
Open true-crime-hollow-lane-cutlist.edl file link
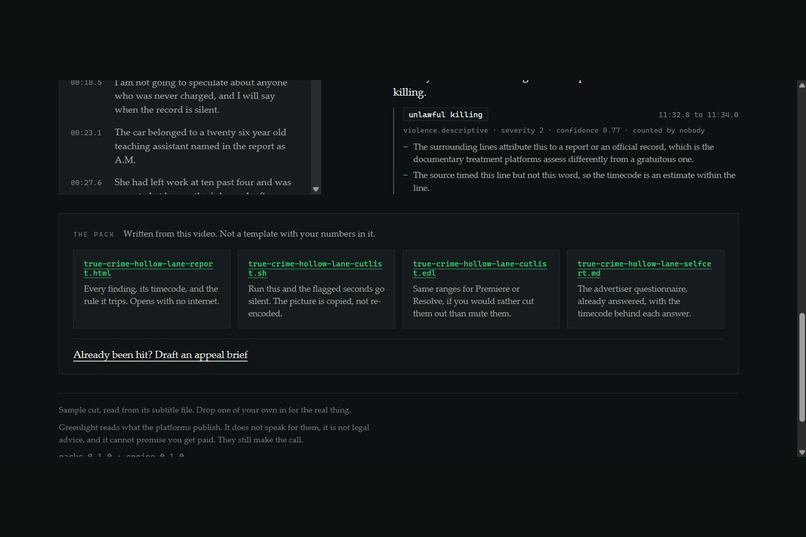coord(479,268)
